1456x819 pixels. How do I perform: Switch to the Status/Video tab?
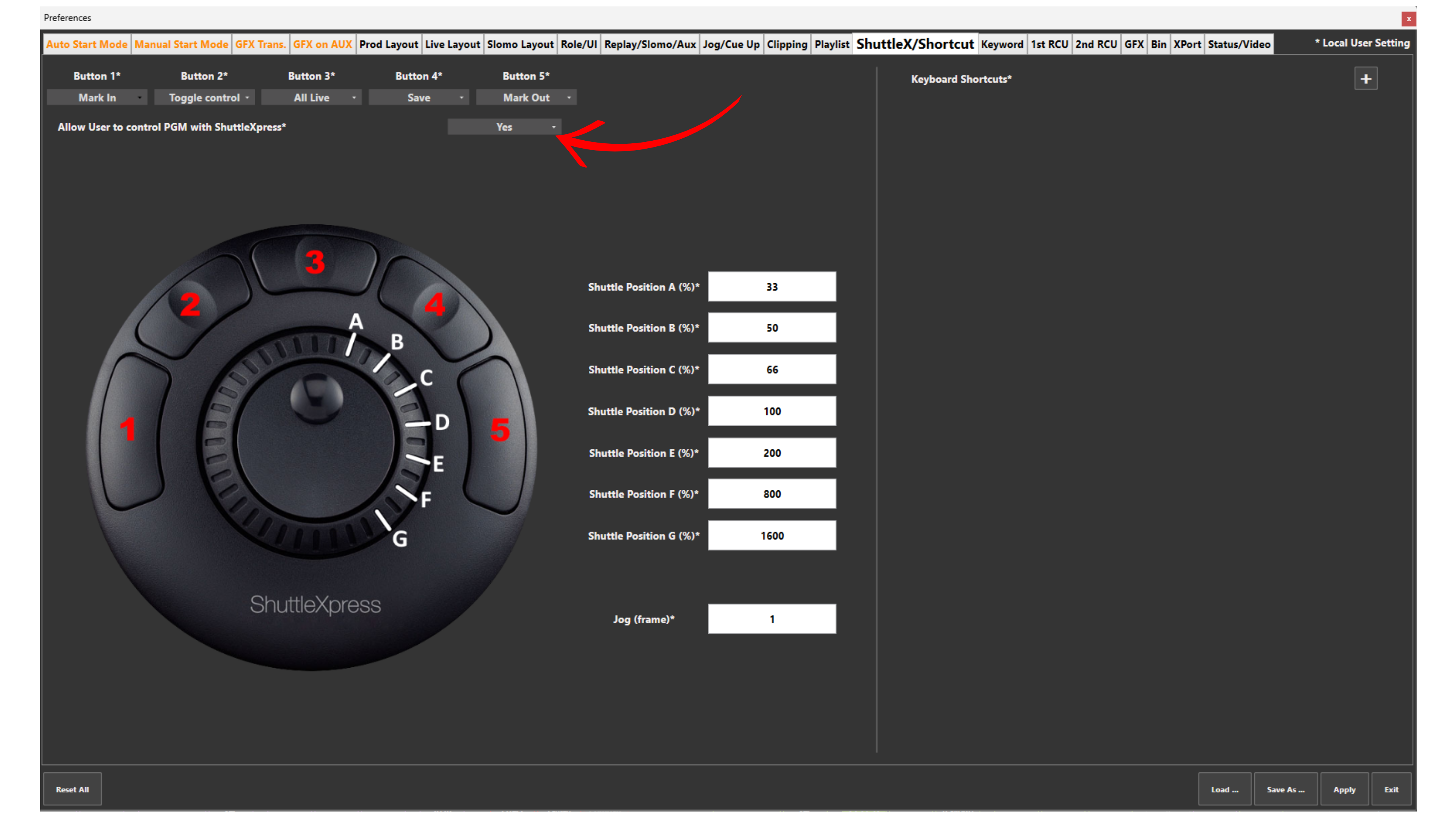[1239, 44]
